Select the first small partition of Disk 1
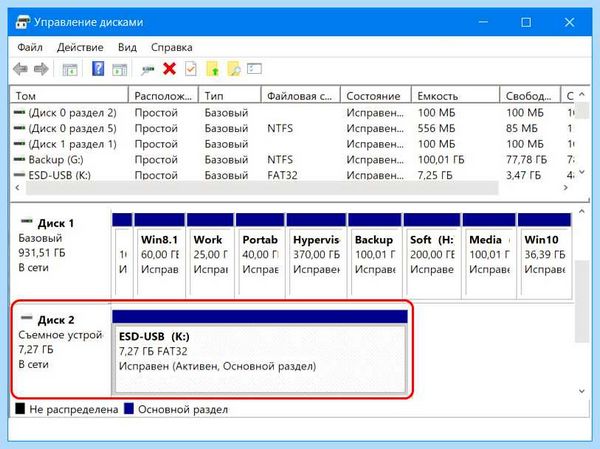Viewport: 600px width, 449px height. click(x=122, y=256)
